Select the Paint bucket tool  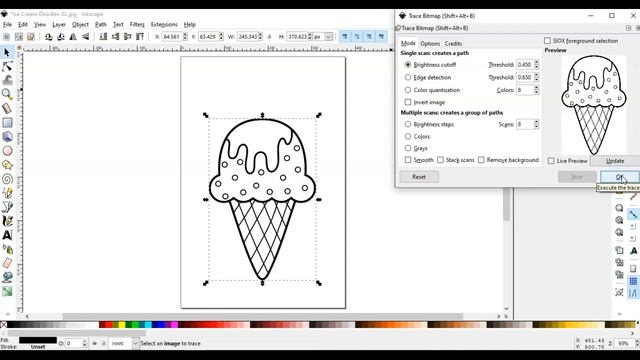click(7, 277)
